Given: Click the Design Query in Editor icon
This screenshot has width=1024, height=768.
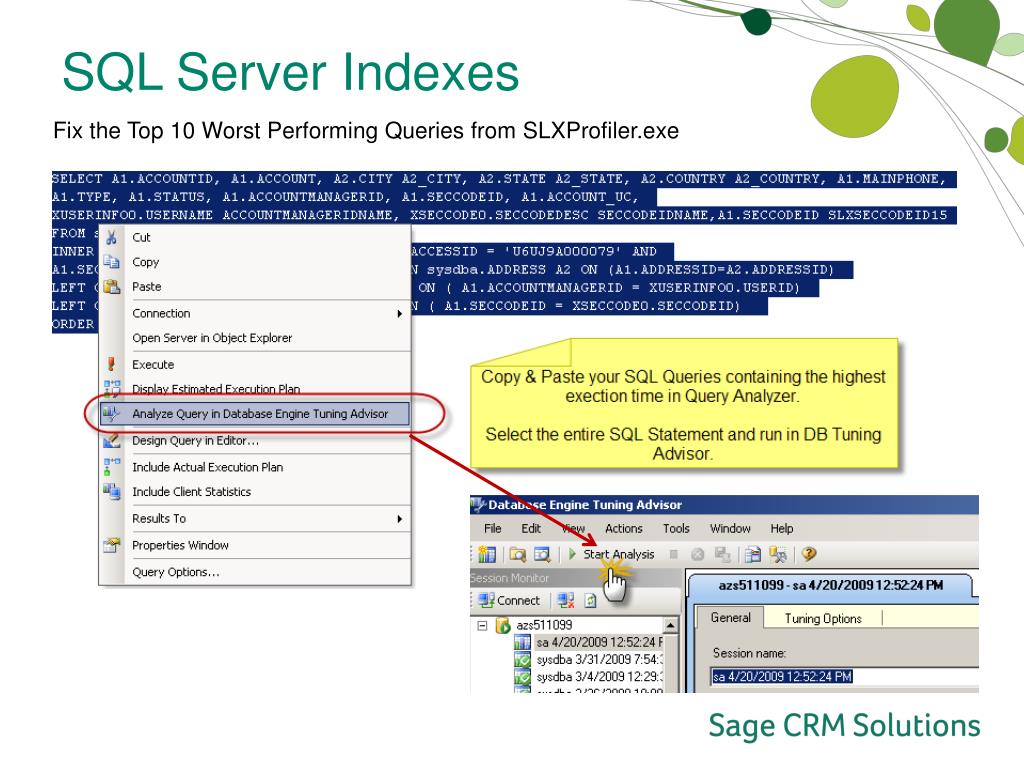Looking at the screenshot, I should pos(112,441).
